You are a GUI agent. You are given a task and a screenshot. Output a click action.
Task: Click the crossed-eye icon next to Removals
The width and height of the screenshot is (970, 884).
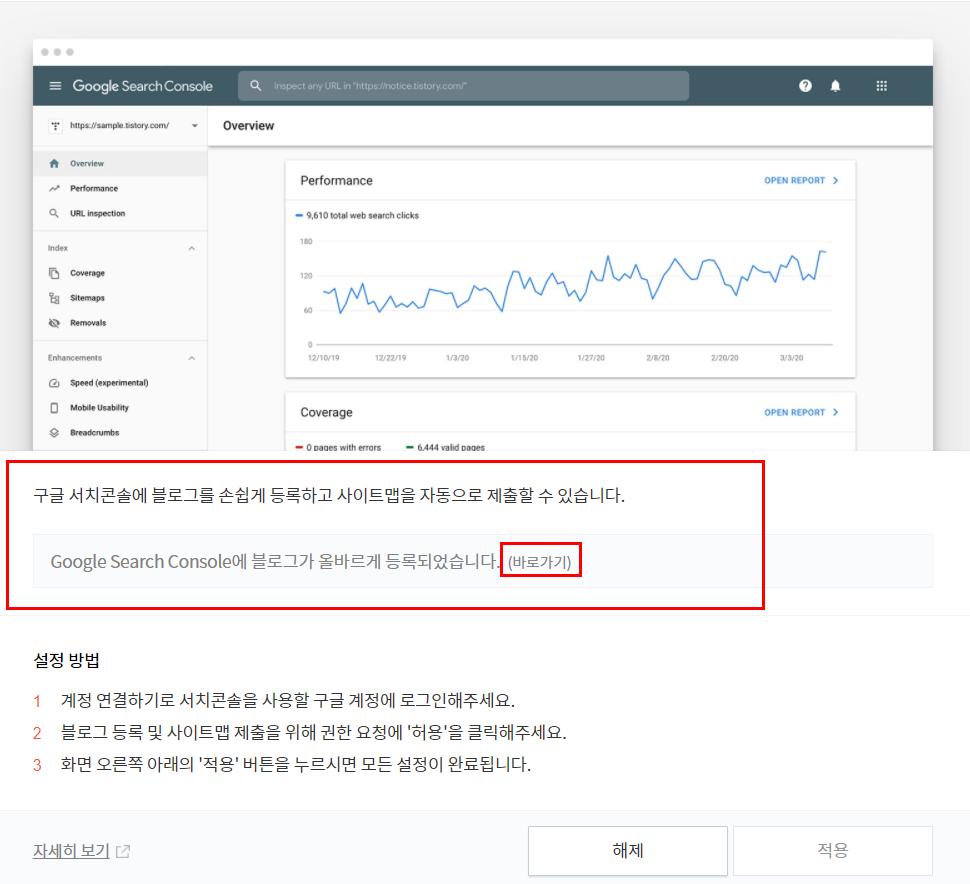(54, 323)
